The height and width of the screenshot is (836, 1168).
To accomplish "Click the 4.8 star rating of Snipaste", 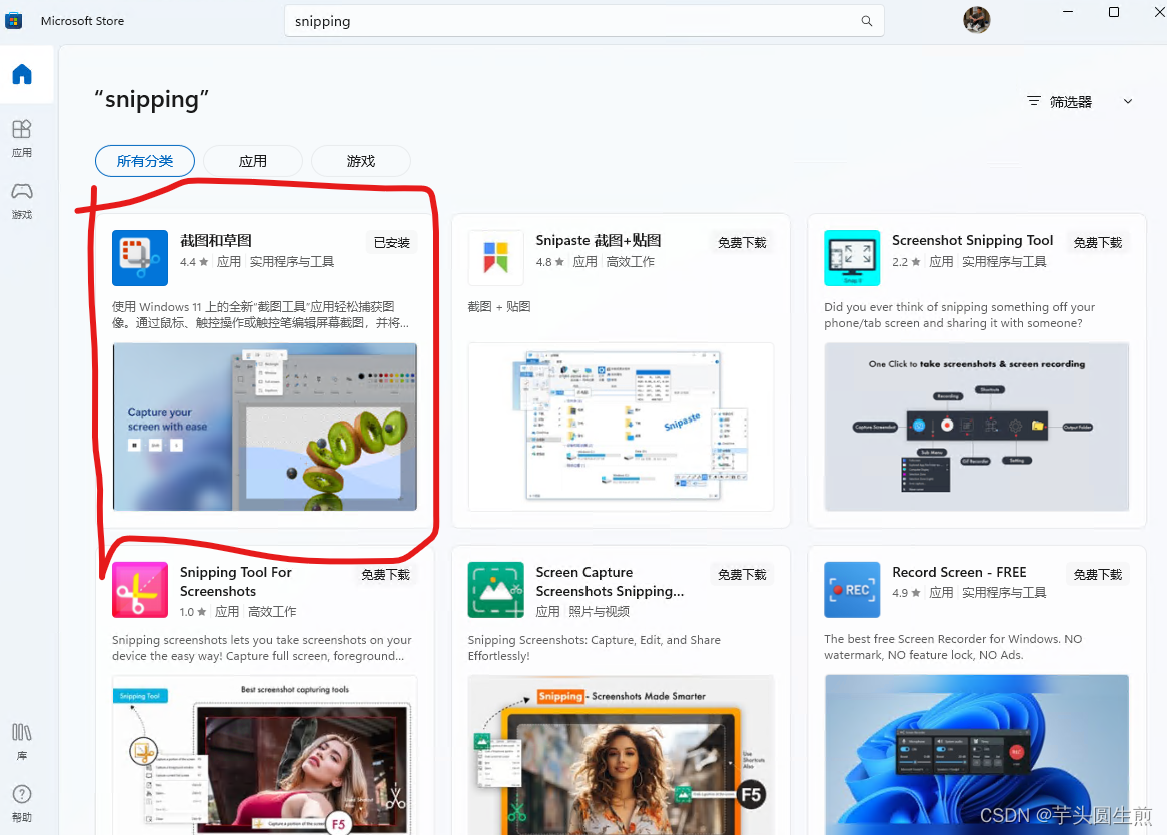I will pyautogui.click(x=550, y=262).
